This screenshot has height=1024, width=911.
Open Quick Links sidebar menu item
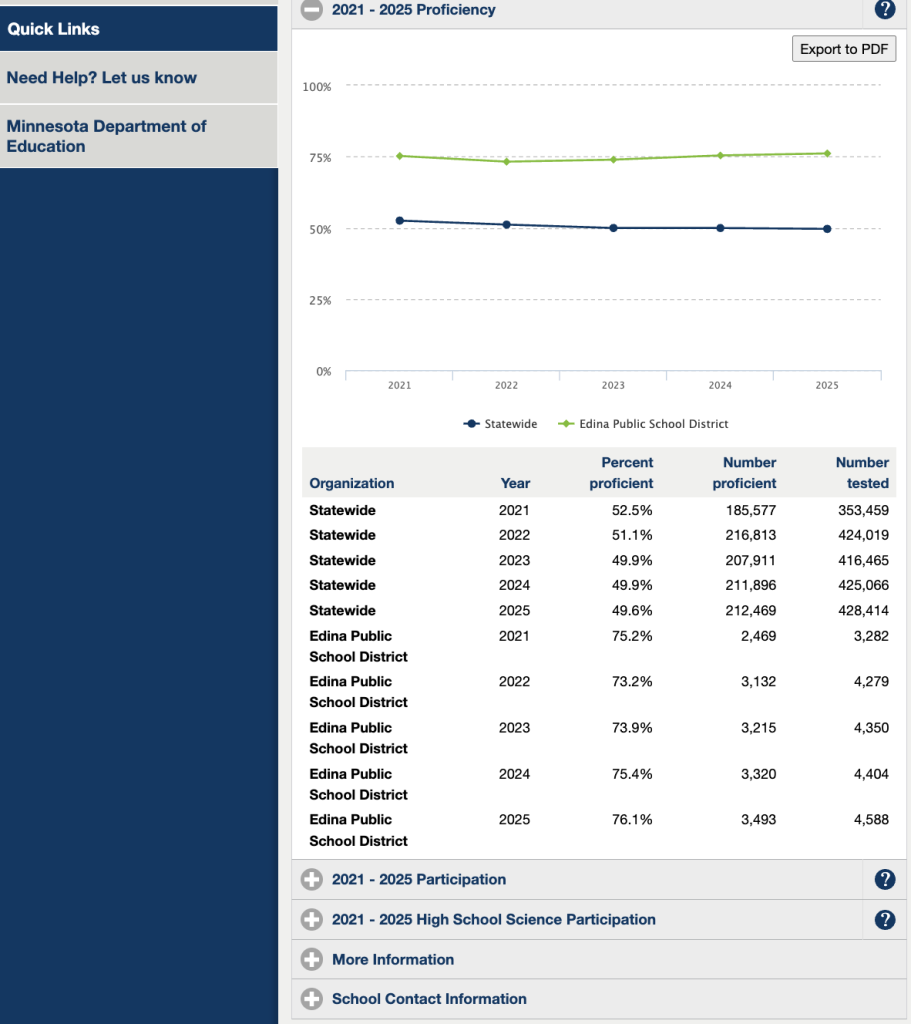[54, 29]
